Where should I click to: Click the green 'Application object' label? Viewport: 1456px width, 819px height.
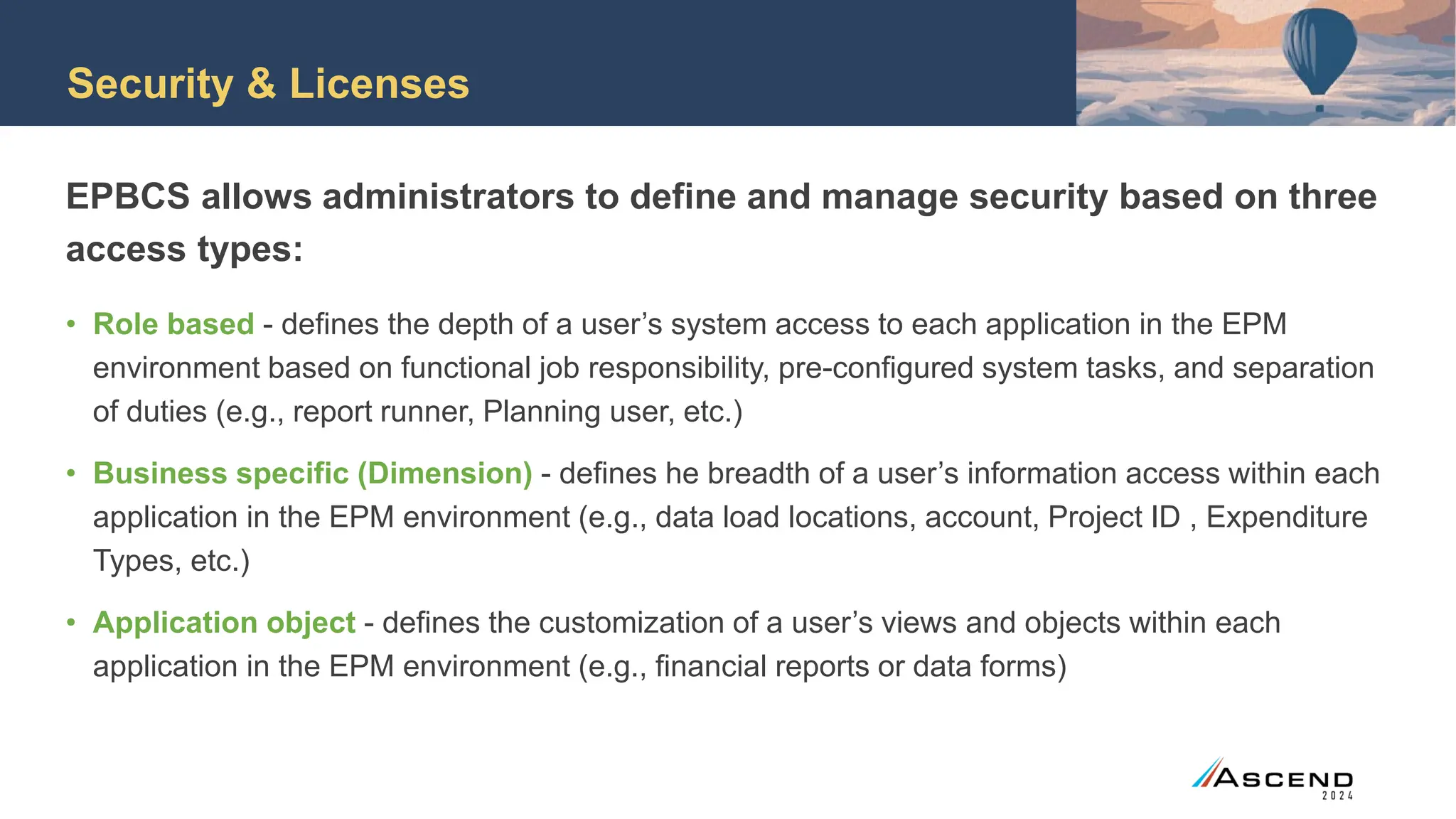(224, 623)
